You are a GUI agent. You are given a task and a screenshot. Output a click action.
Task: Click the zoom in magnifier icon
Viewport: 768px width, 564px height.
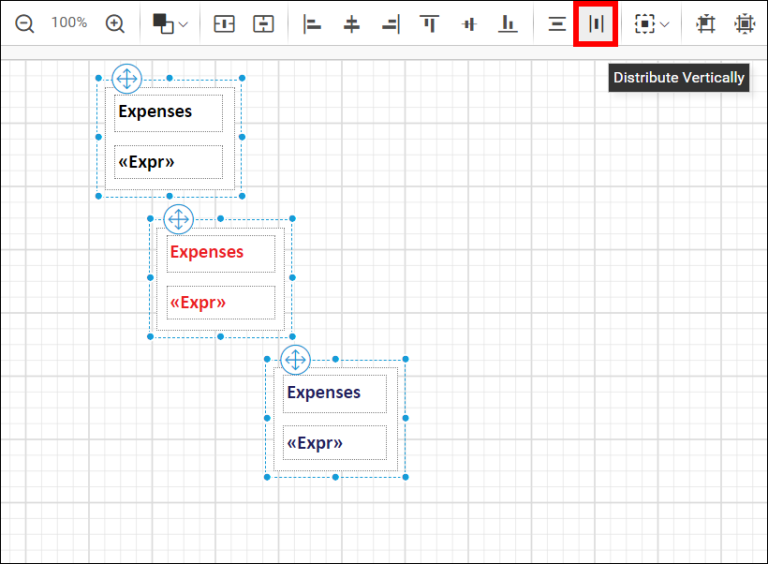coord(115,23)
